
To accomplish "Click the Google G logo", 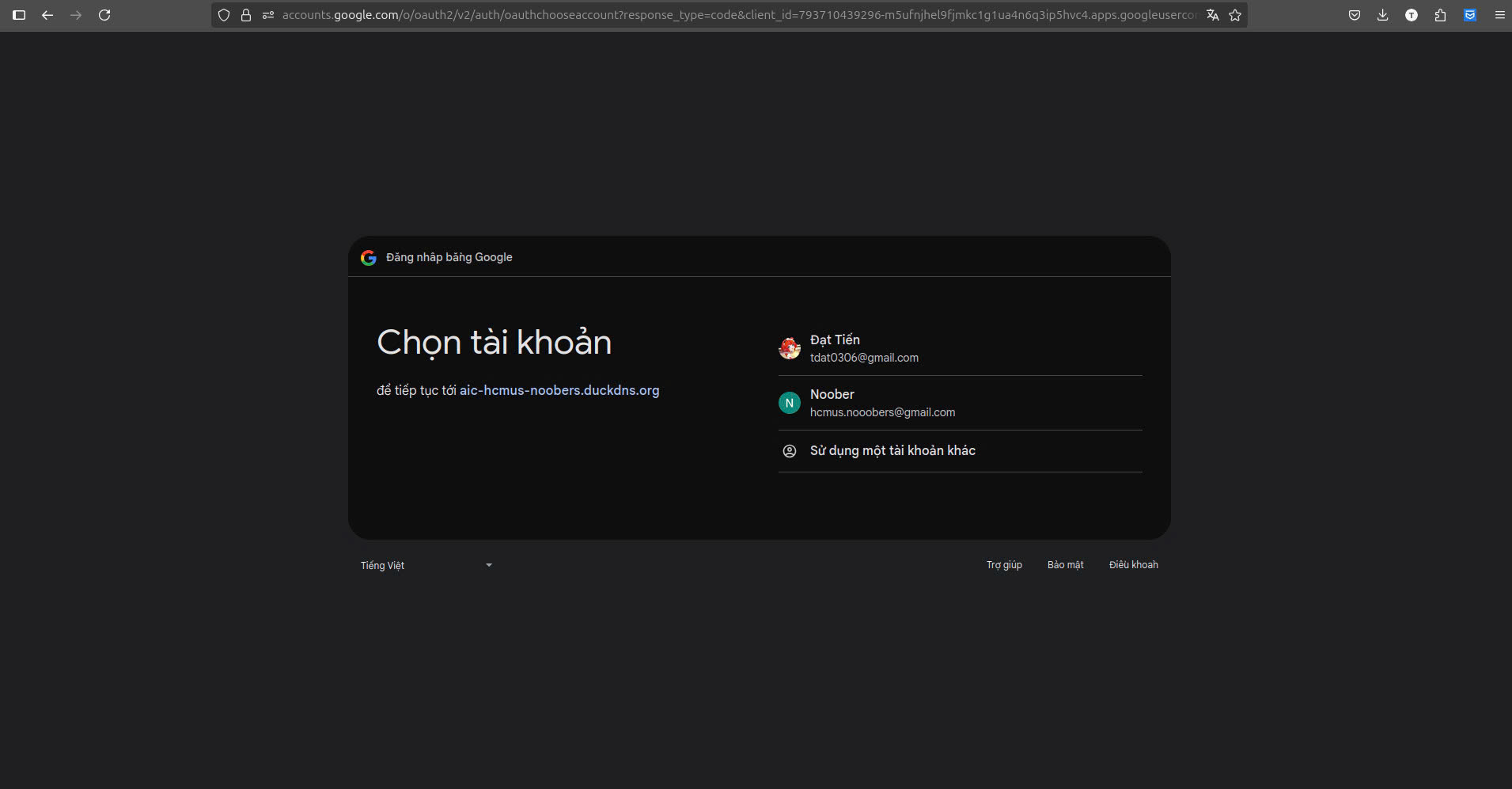I will tap(369, 257).
